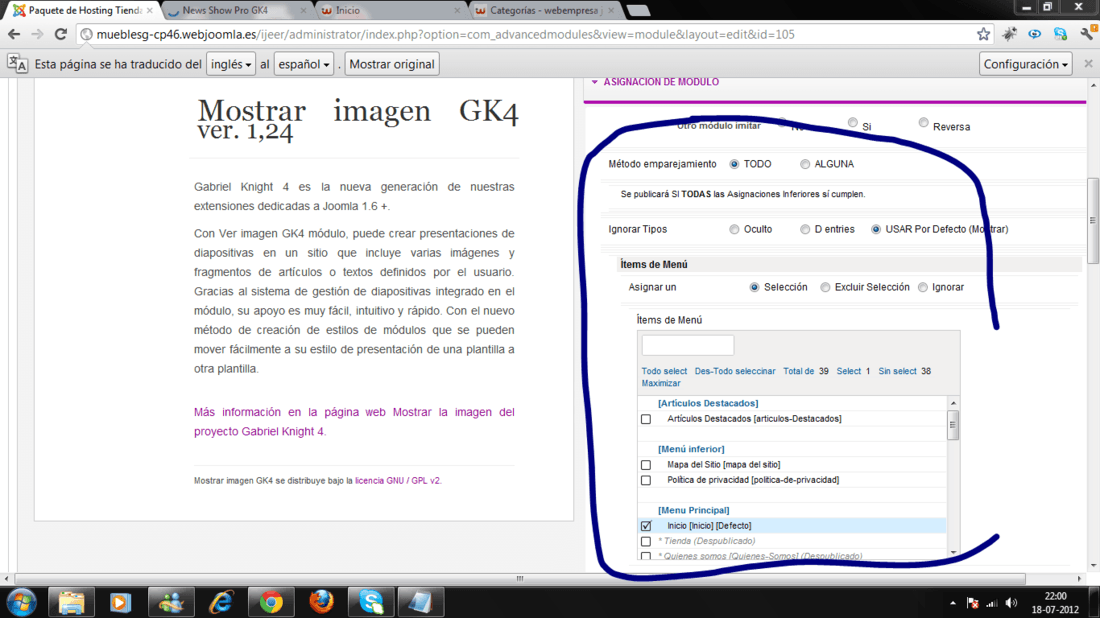
Task: Click the Ítems de Menú filter text box
Action: point(688,345)
